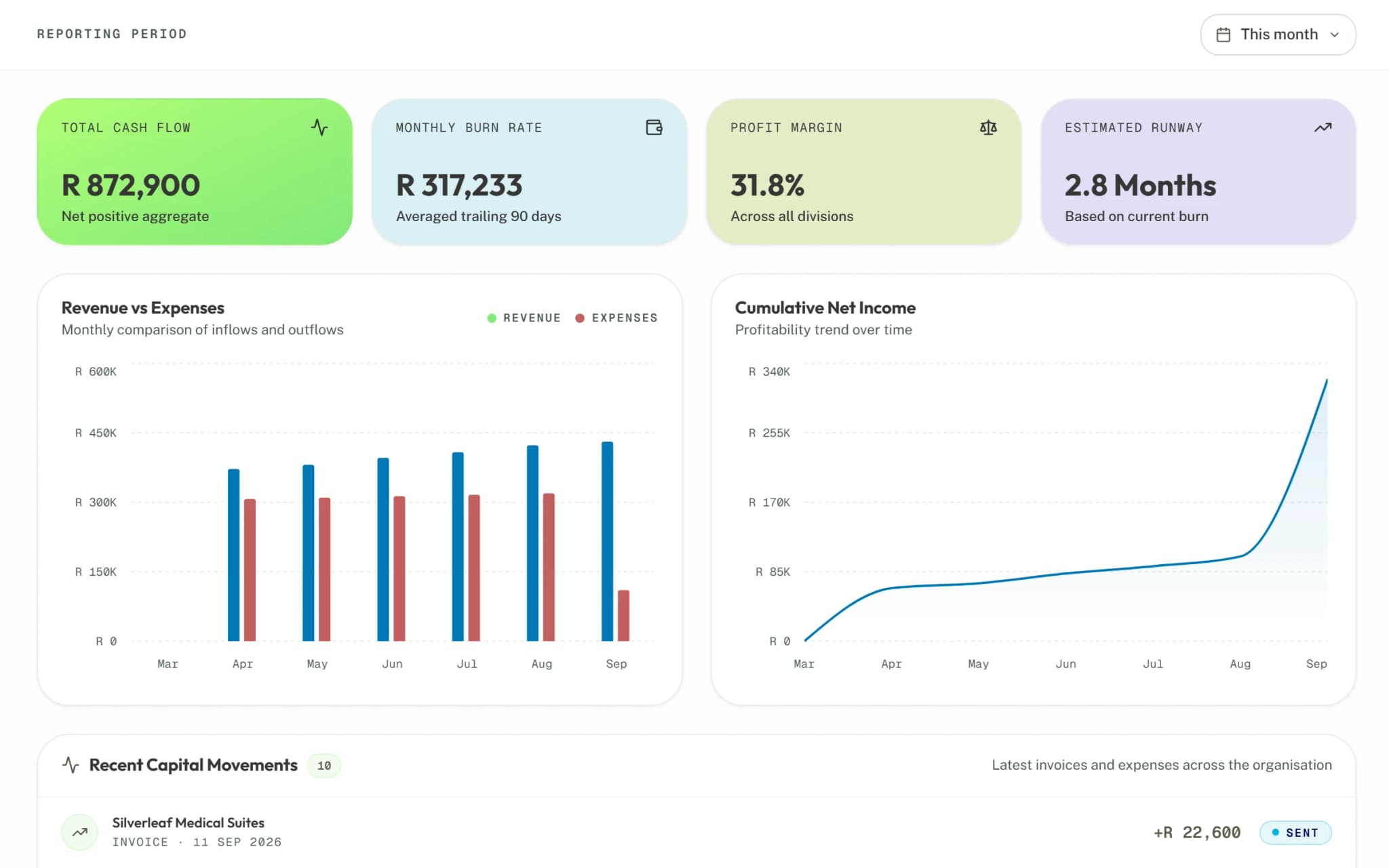Click the REPORTING PERIOD label

click(112, 34)
